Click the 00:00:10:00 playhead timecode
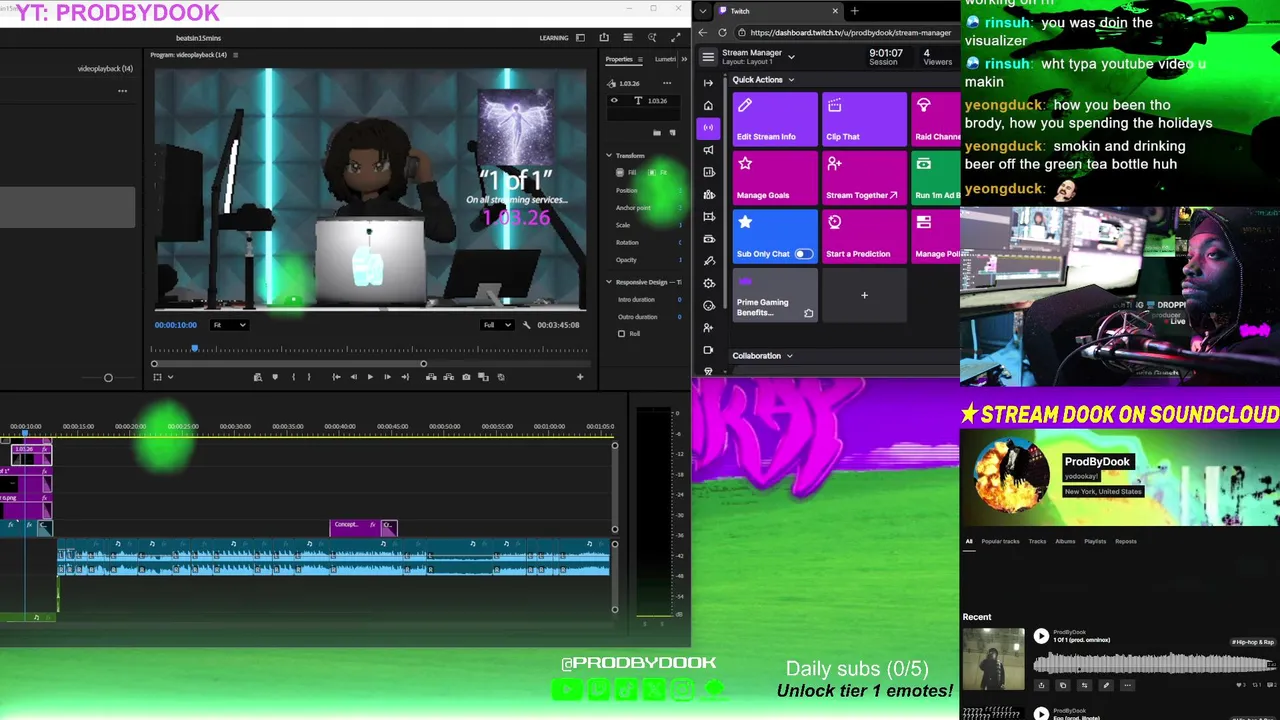The height and width of the screenshot is (720, 1280). pos(176,325)
